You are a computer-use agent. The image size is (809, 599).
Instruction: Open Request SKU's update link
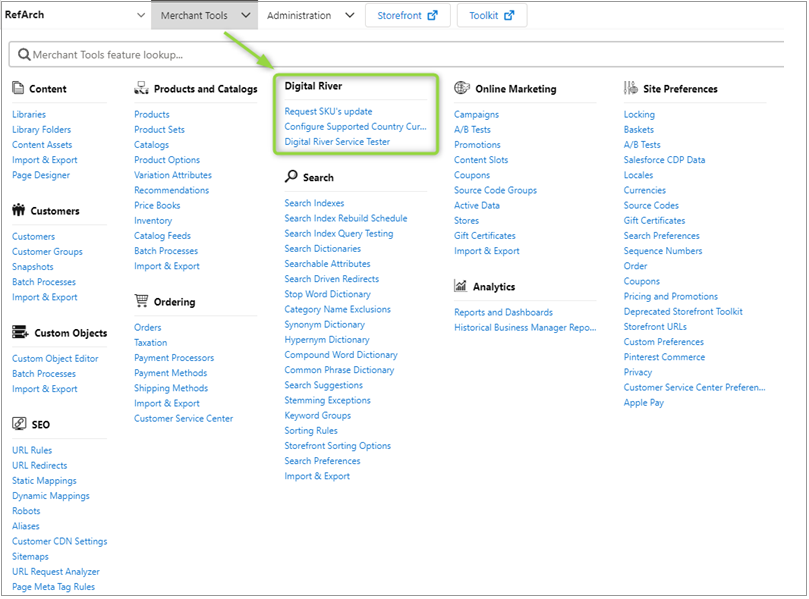(x=328, y=112)
